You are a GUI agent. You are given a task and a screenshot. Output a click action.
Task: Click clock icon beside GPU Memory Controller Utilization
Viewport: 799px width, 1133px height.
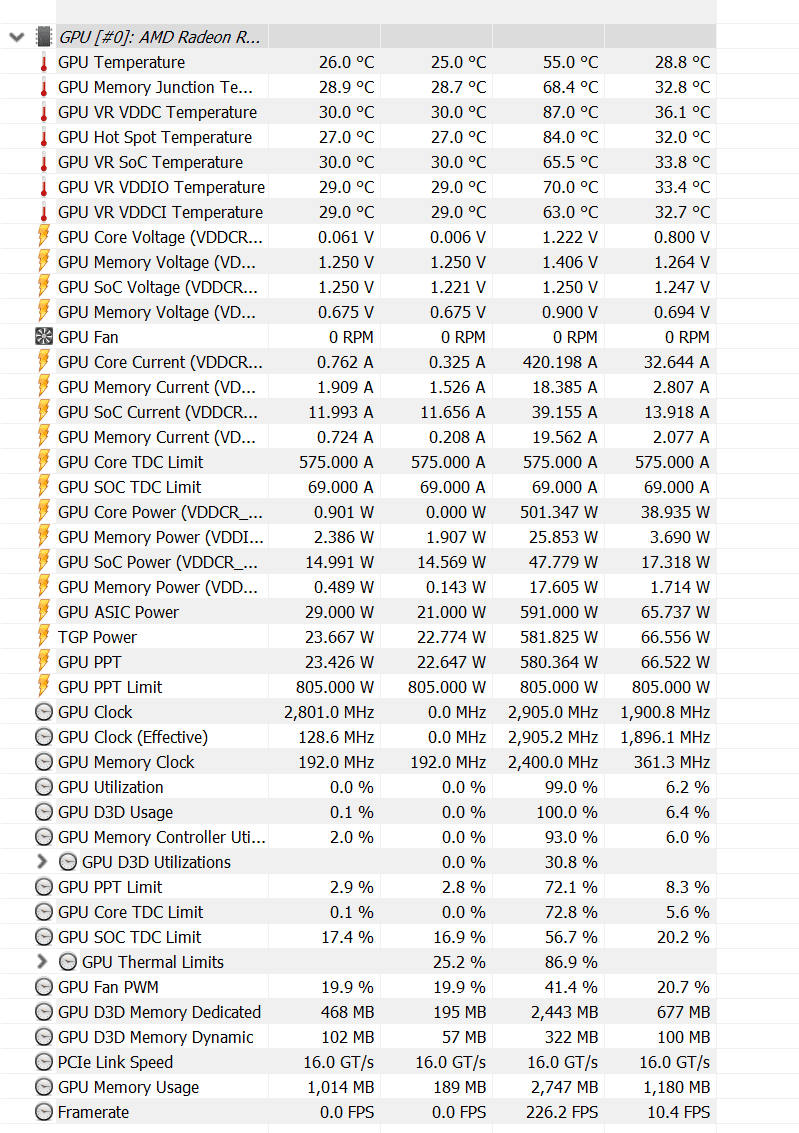click(x=44, y=837)
